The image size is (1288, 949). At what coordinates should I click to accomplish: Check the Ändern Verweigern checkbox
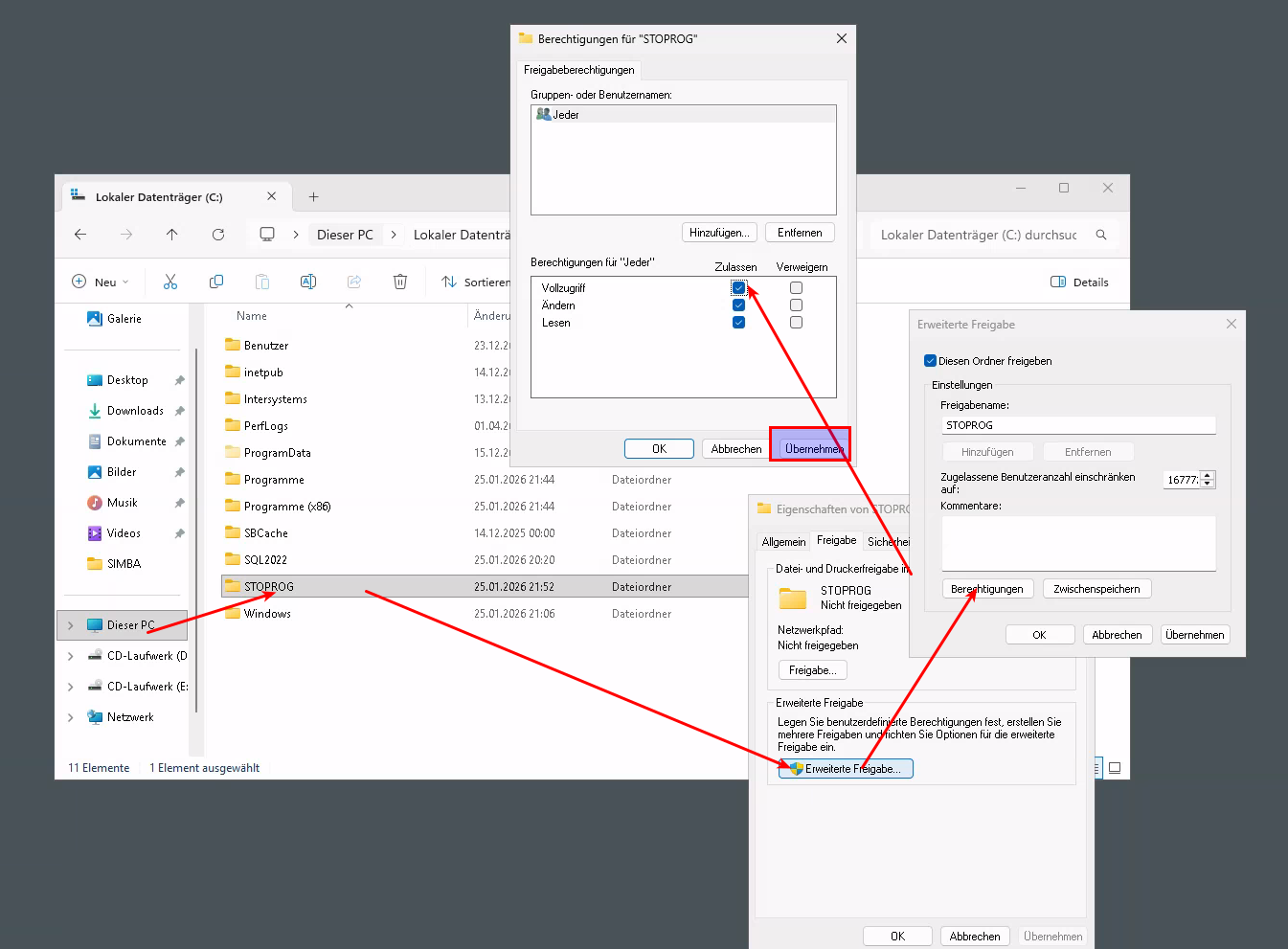(x=796, y=305)
